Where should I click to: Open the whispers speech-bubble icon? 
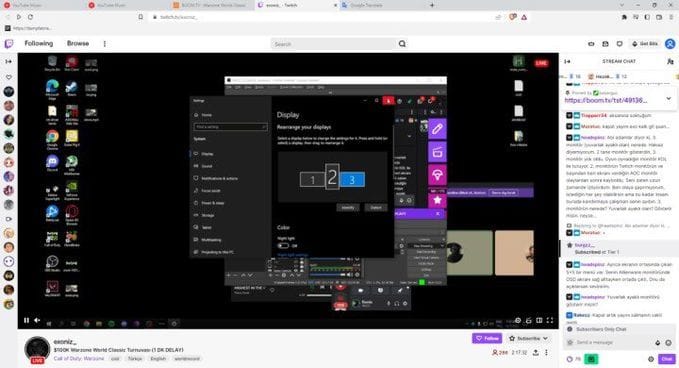pyautogui.click(x=620, y=44)
